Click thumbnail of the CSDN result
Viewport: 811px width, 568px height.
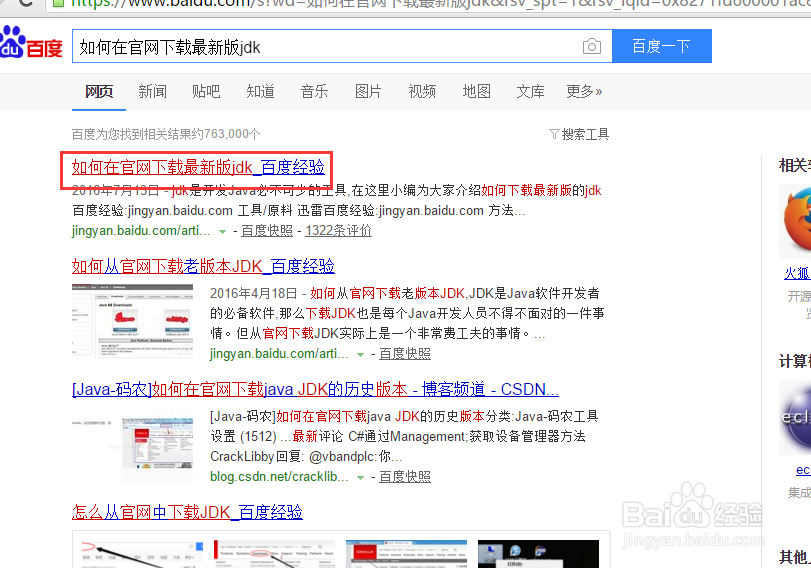(x=132, y=444)
